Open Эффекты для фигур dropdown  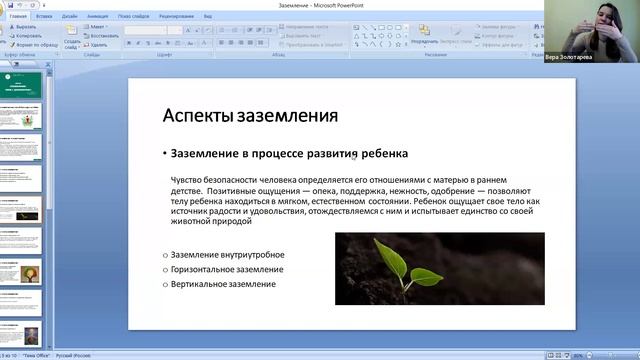click(x=499, y=45)
